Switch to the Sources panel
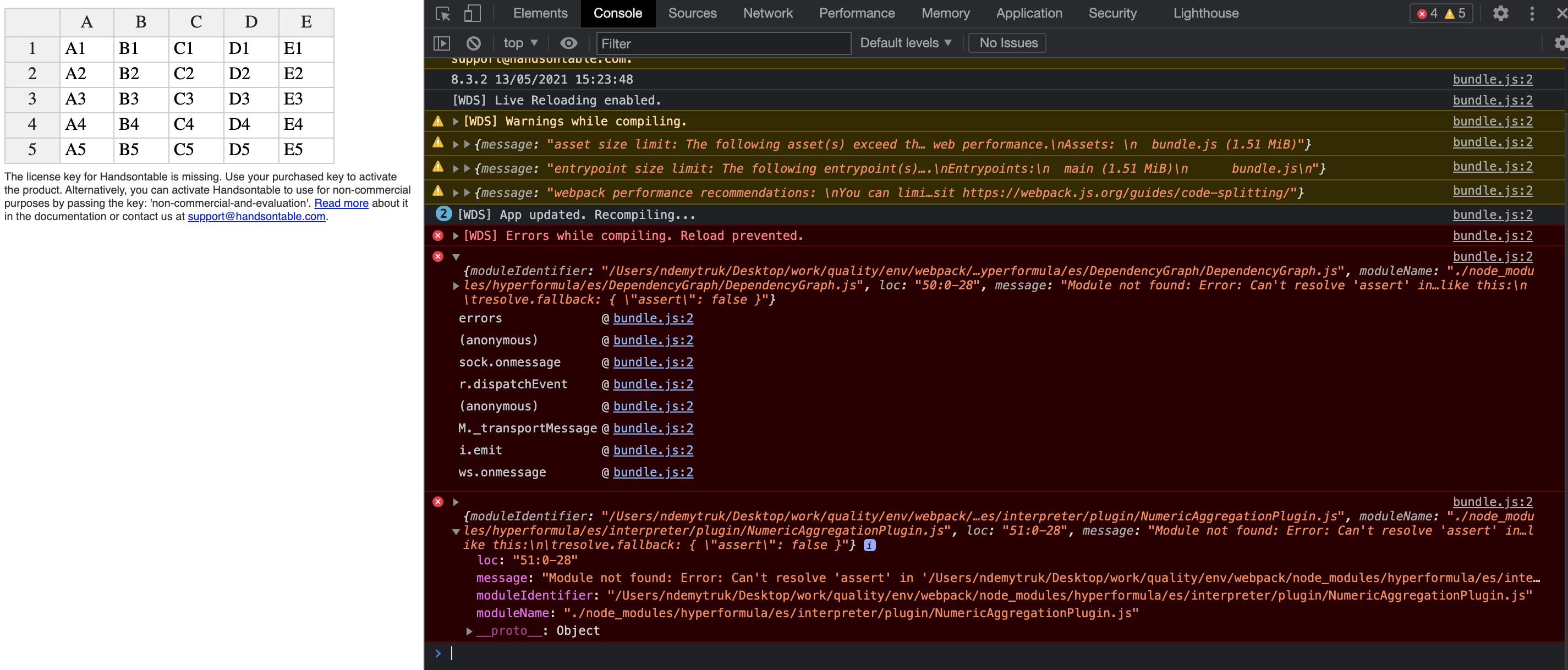This screenshot has width=1568, height=670. click(x=692, y=13)
